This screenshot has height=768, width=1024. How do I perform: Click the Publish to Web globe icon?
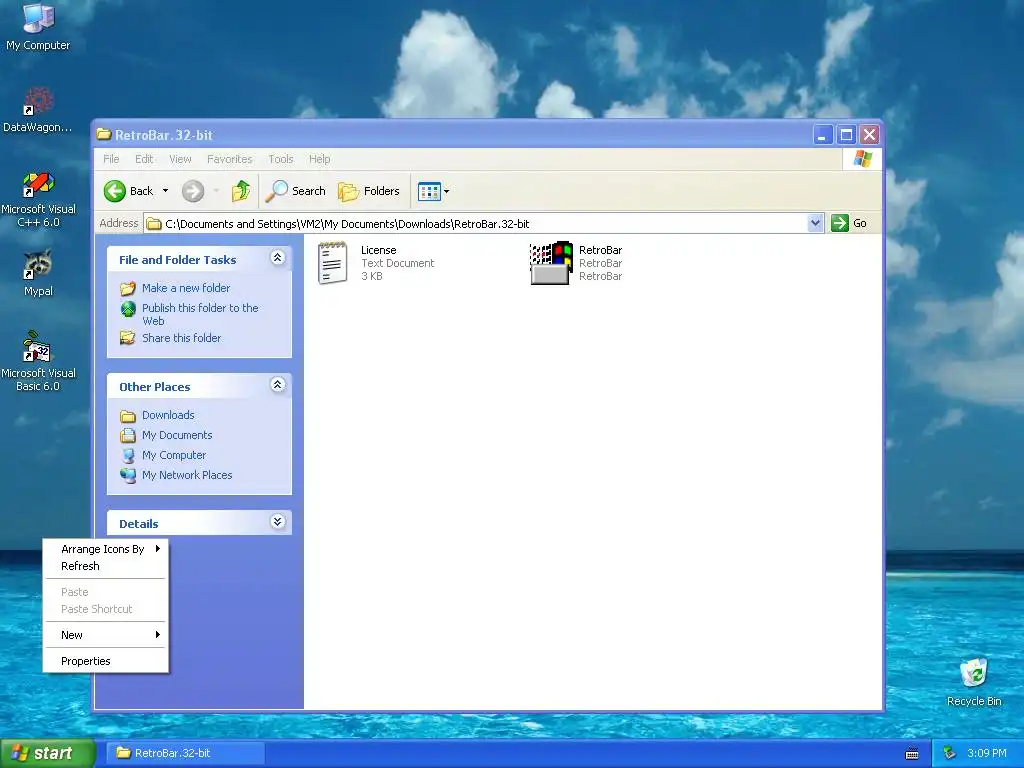[128, 309]
